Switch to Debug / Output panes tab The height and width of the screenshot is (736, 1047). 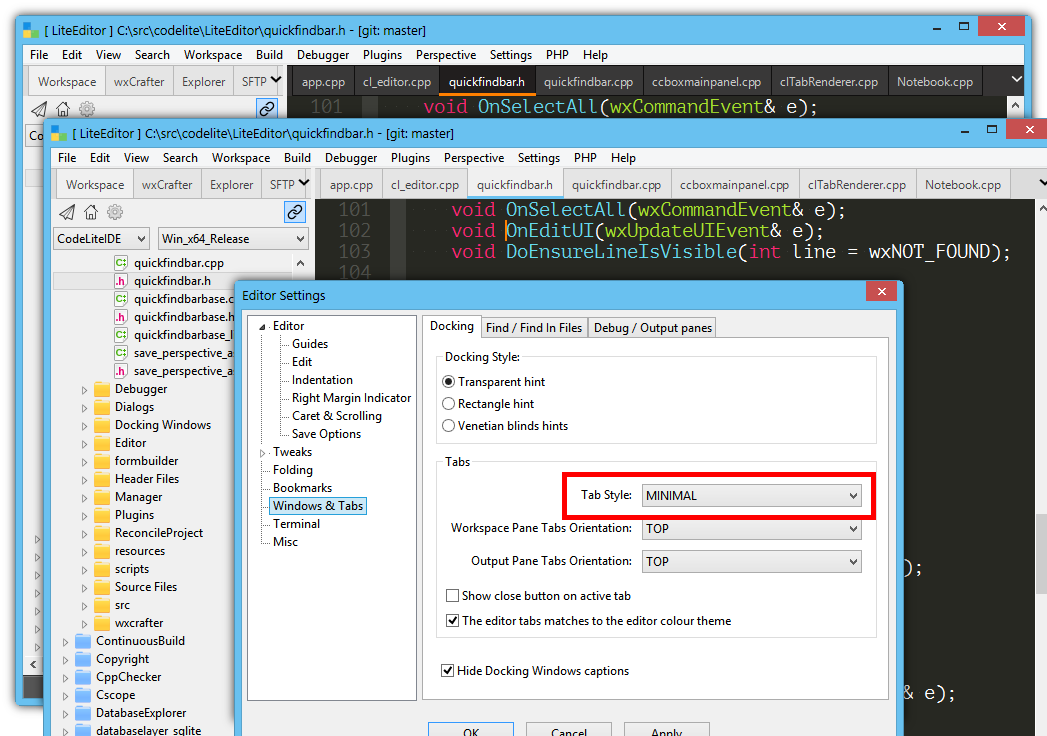(652, 327)
